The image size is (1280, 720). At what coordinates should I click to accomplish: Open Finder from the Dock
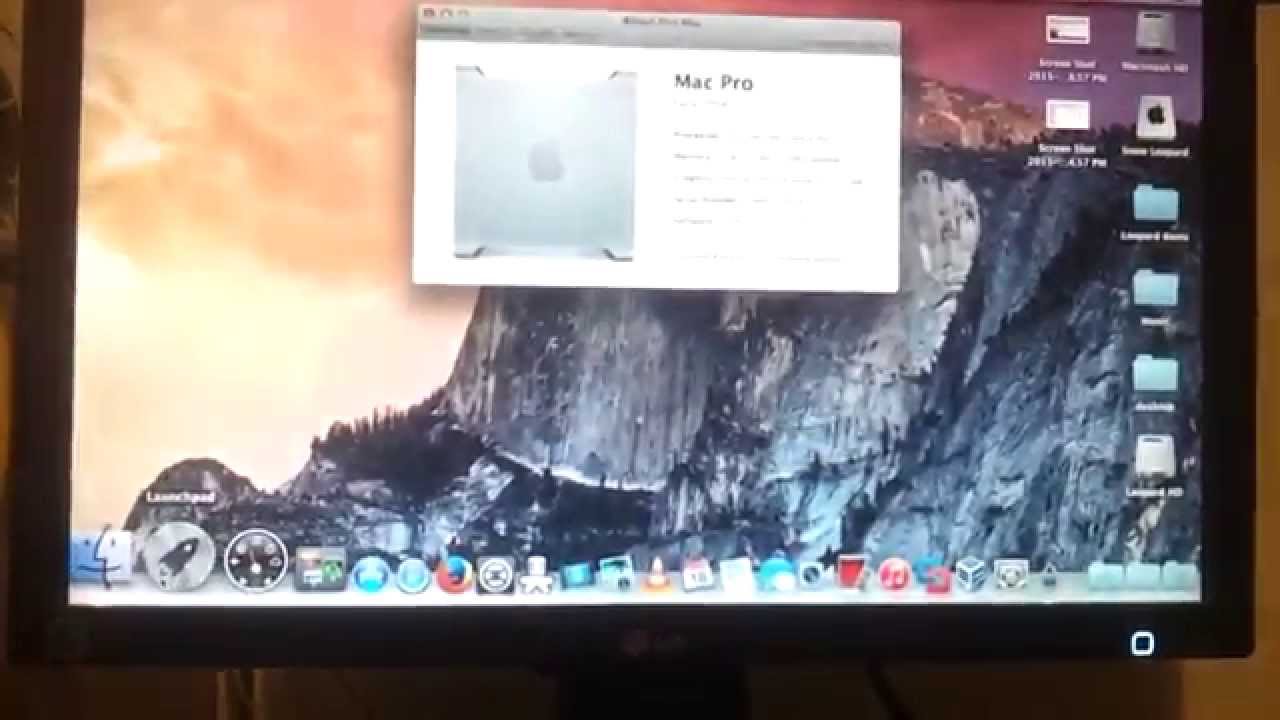[x=102, y=557]
